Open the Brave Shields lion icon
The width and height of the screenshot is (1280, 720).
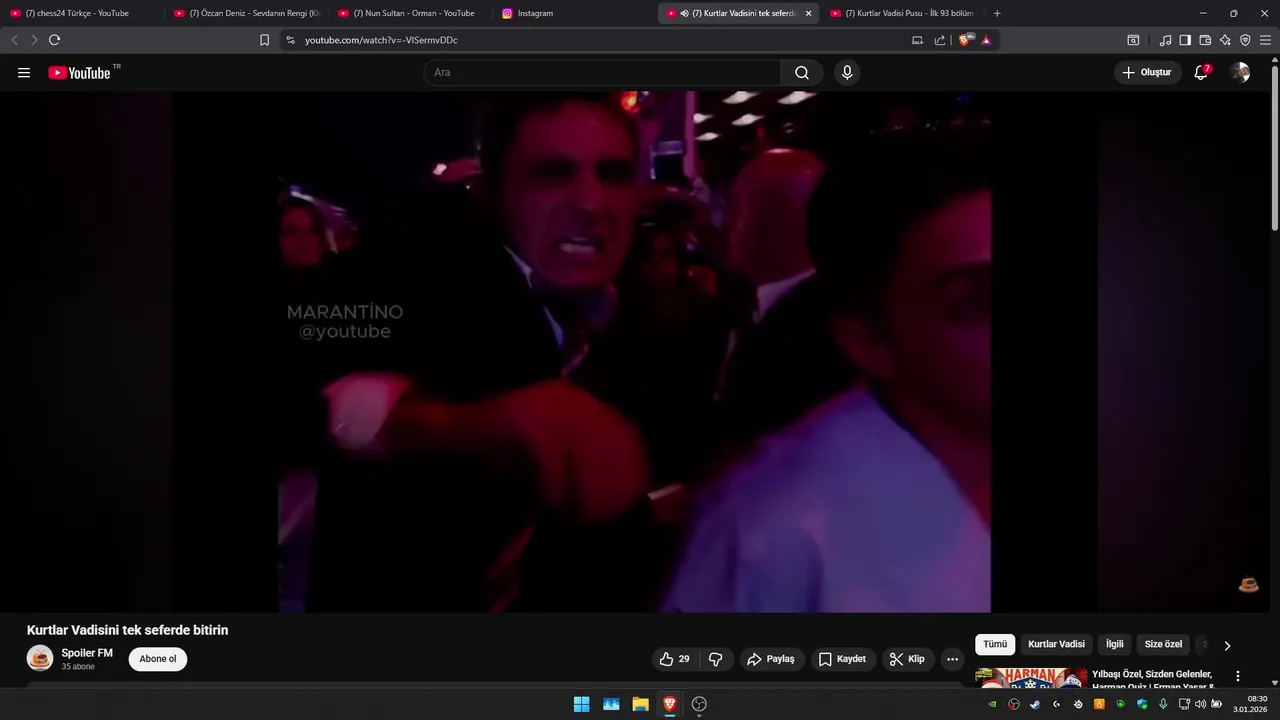tap(964, 40)
